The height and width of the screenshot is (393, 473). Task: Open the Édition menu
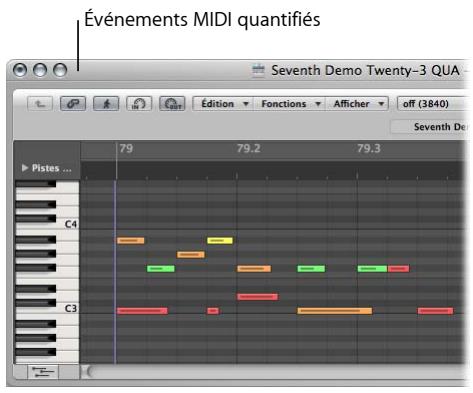[x=223, y=104]
